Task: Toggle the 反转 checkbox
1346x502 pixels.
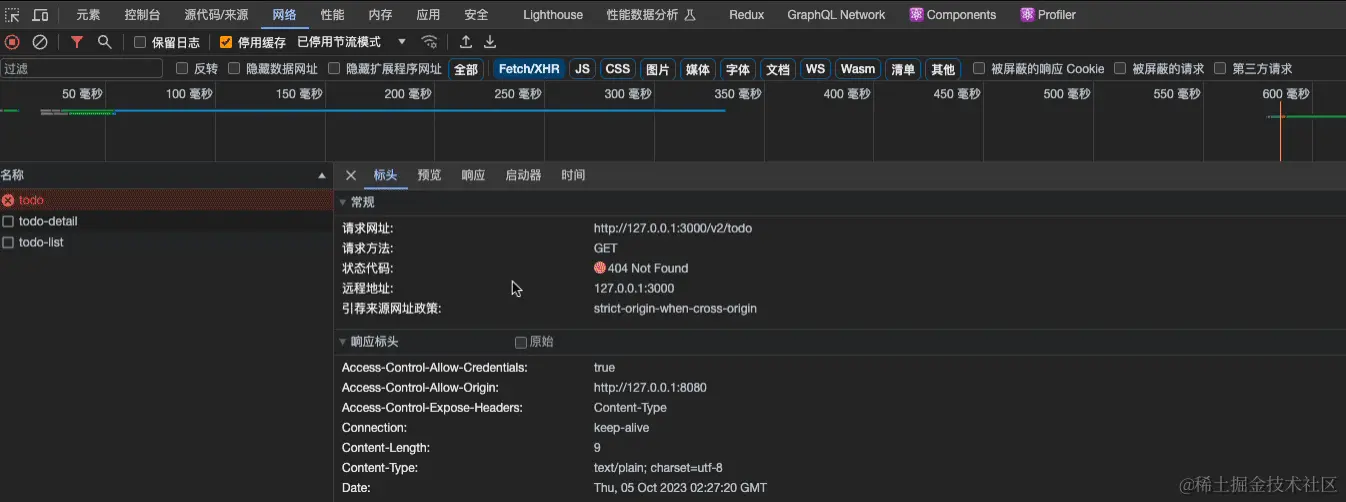Action: click(x=182, y=69)
